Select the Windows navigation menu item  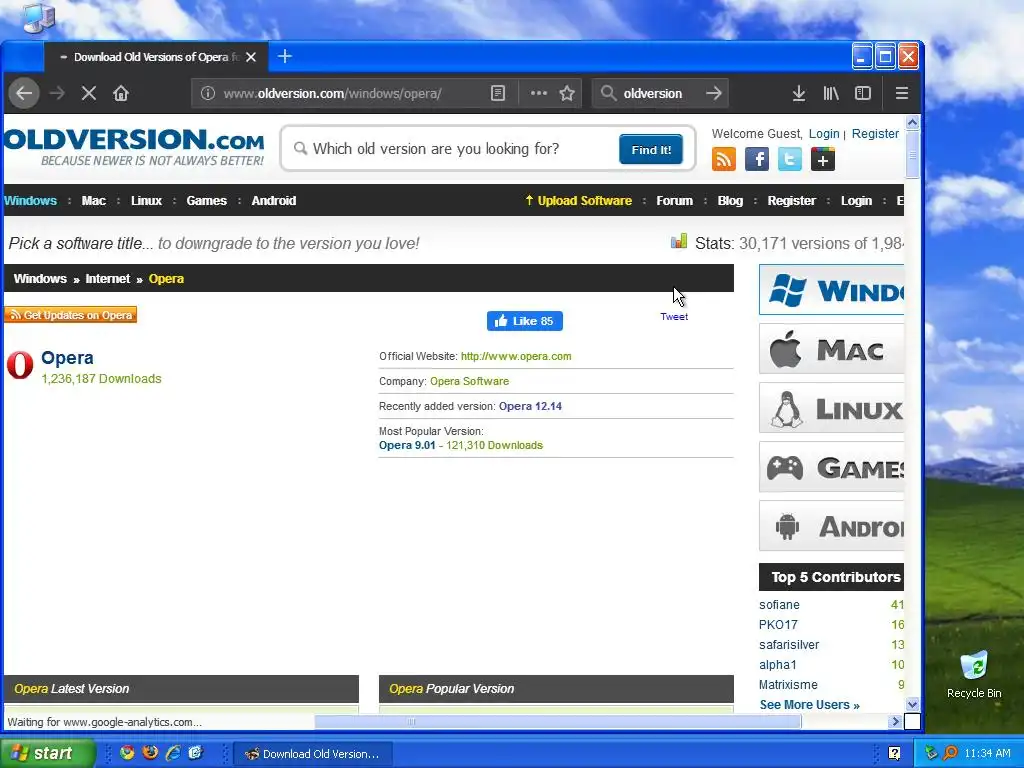tap(31, 200)
